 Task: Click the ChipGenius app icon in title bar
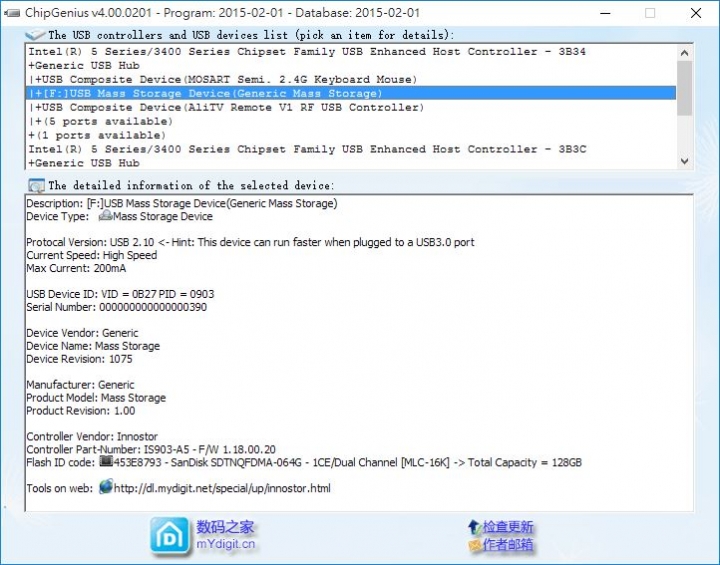click(x=12, y=13)
